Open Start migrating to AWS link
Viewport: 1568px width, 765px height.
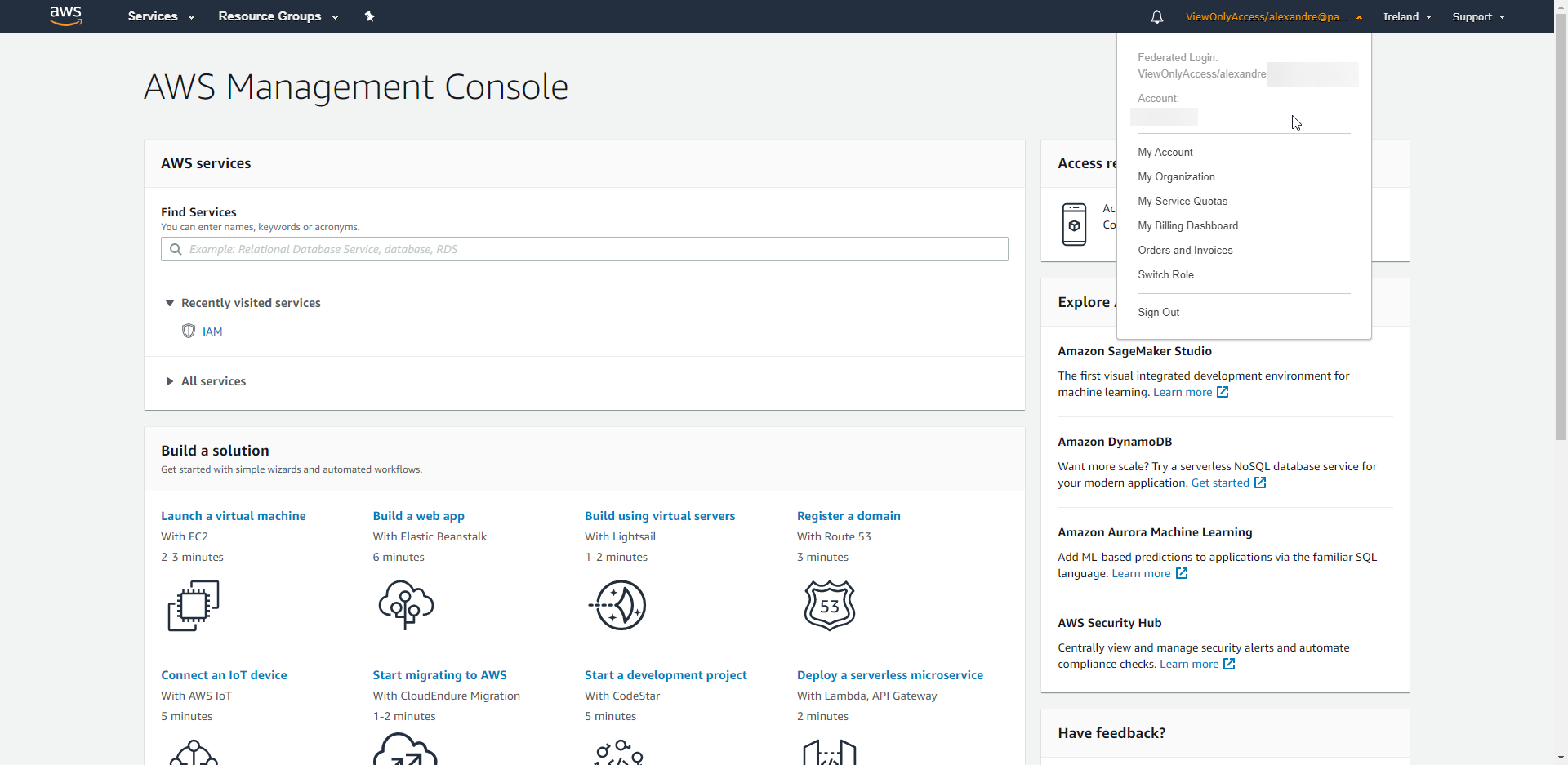pos(439,675)
